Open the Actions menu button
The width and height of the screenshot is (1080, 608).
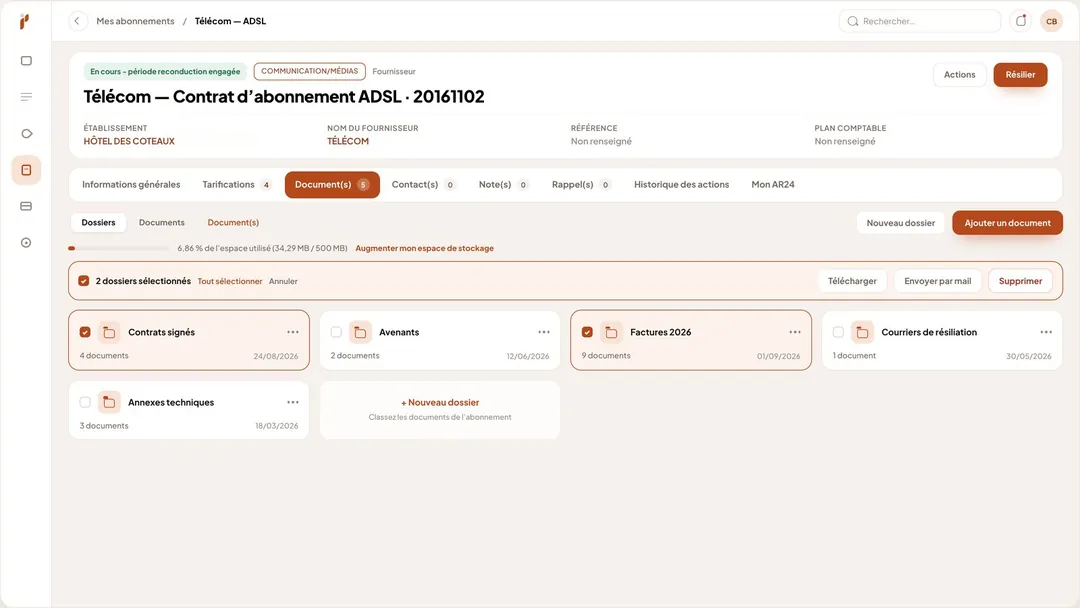(x=959, y=74)
